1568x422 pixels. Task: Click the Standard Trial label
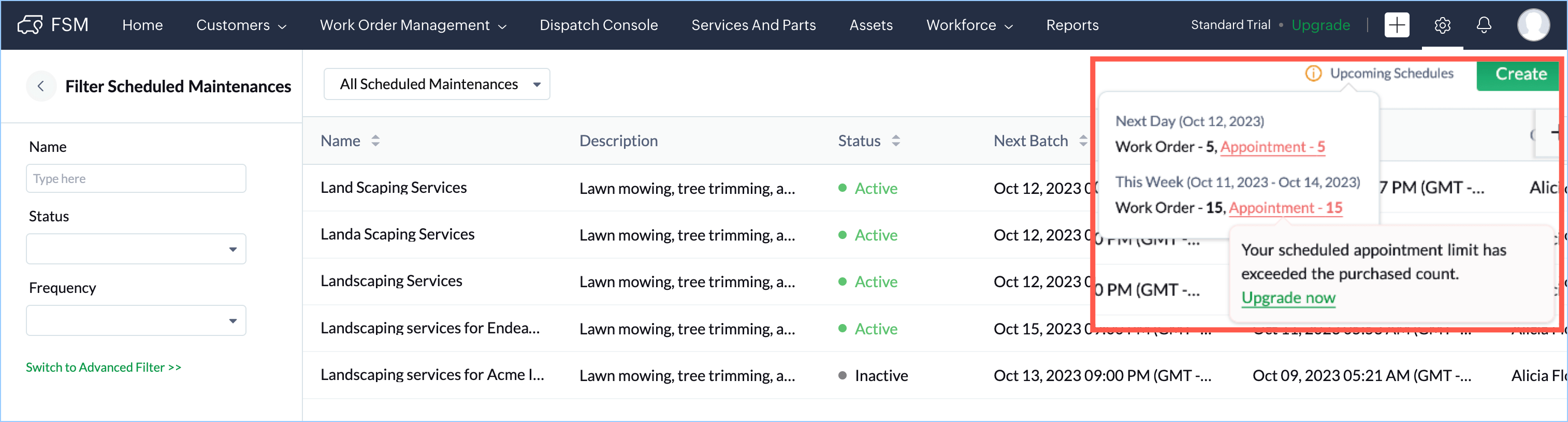[1230, 25]
